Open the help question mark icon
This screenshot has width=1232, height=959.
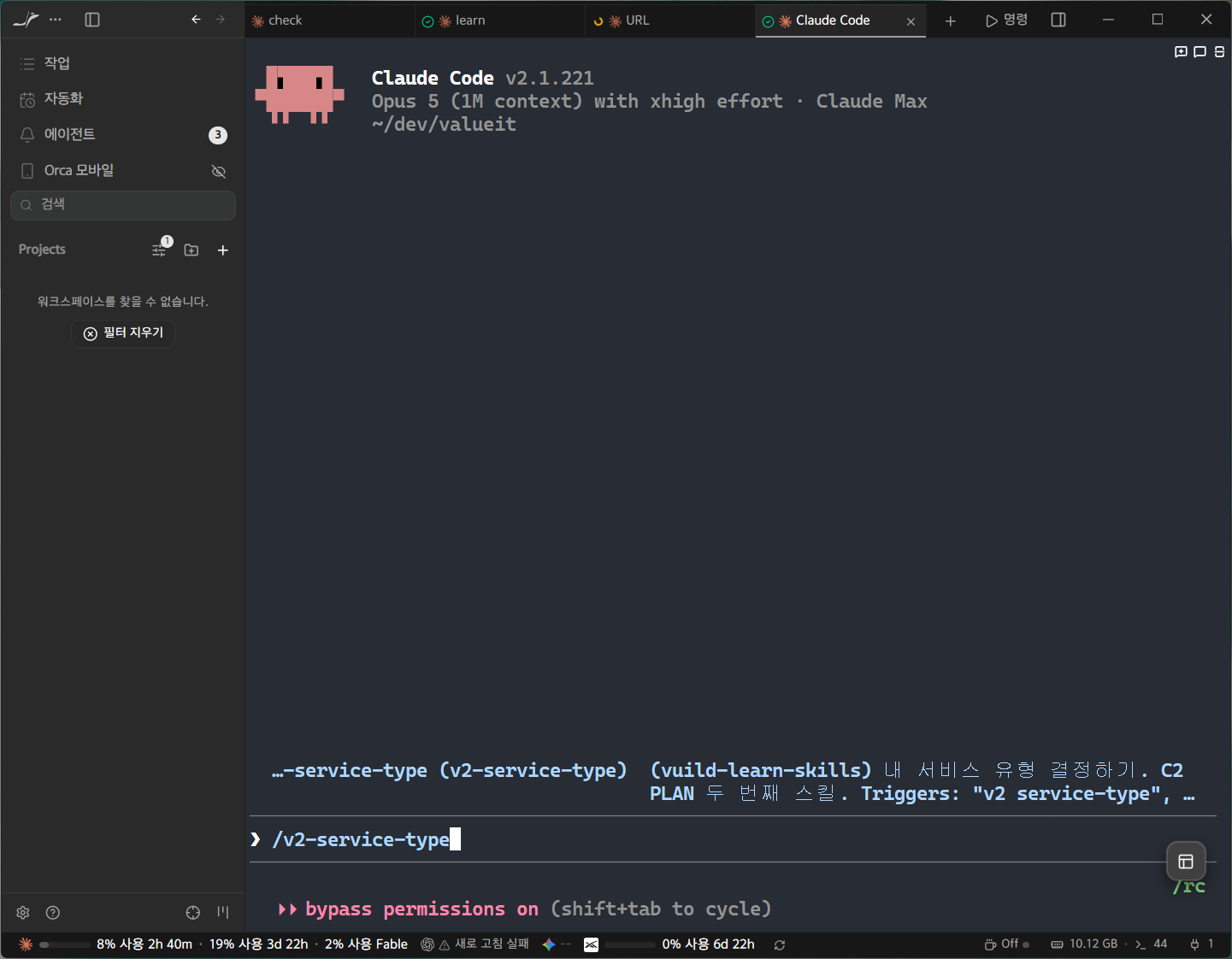point(53,913)
